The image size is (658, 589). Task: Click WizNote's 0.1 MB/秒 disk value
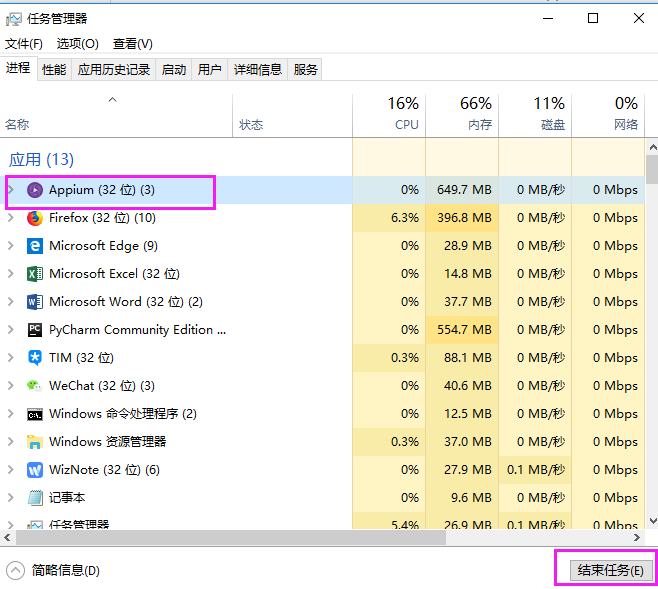[536, 469]
